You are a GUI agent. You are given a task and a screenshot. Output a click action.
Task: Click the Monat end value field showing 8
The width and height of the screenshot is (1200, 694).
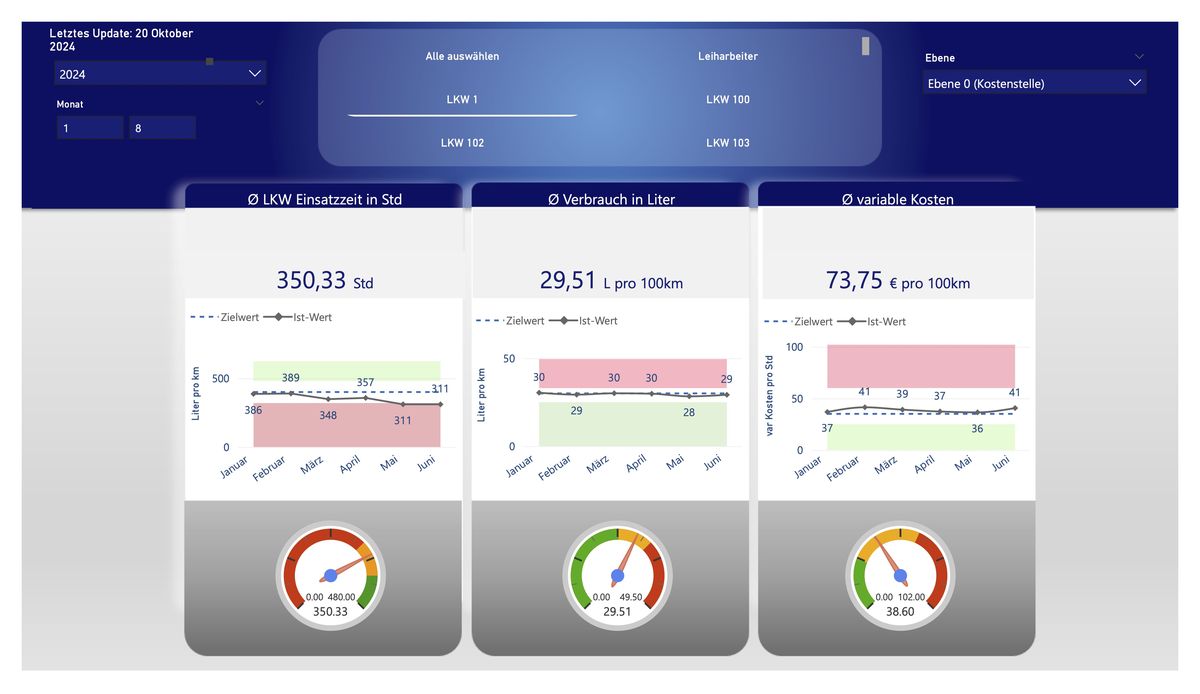(162, 128)
